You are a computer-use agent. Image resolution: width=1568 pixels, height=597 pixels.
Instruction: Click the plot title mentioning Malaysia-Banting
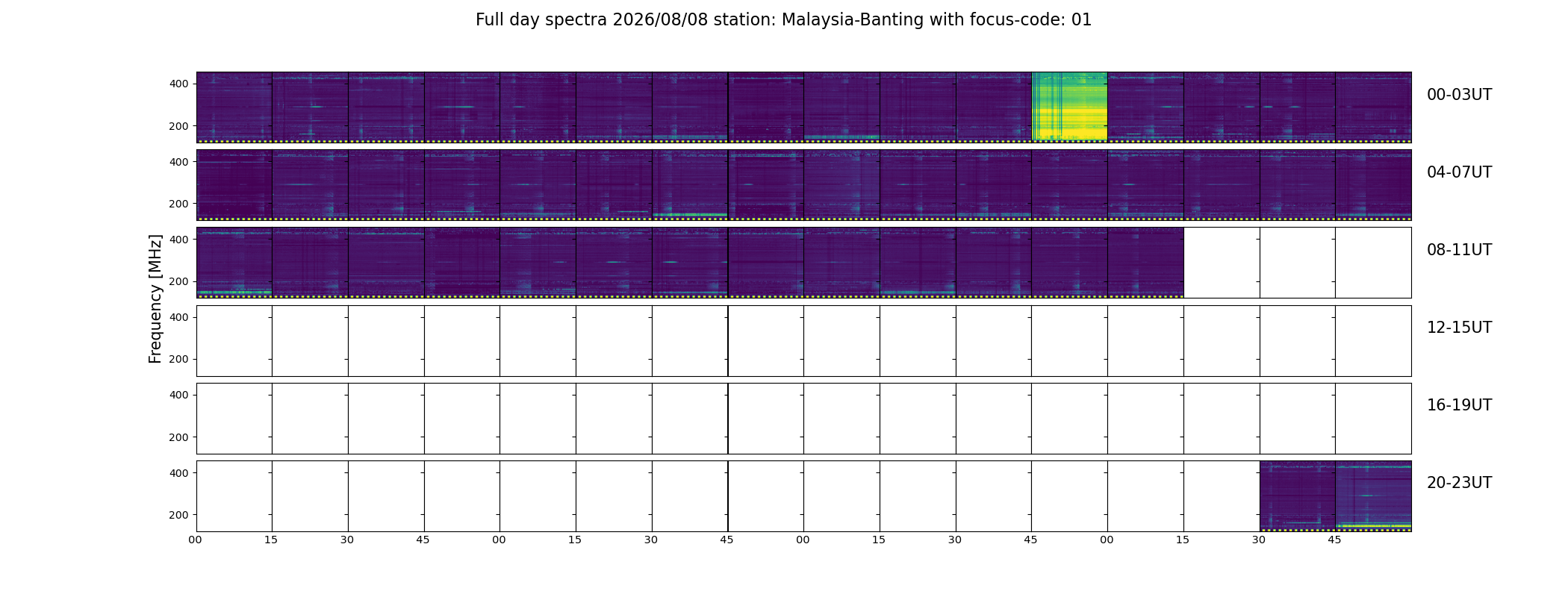click(783, 20)
